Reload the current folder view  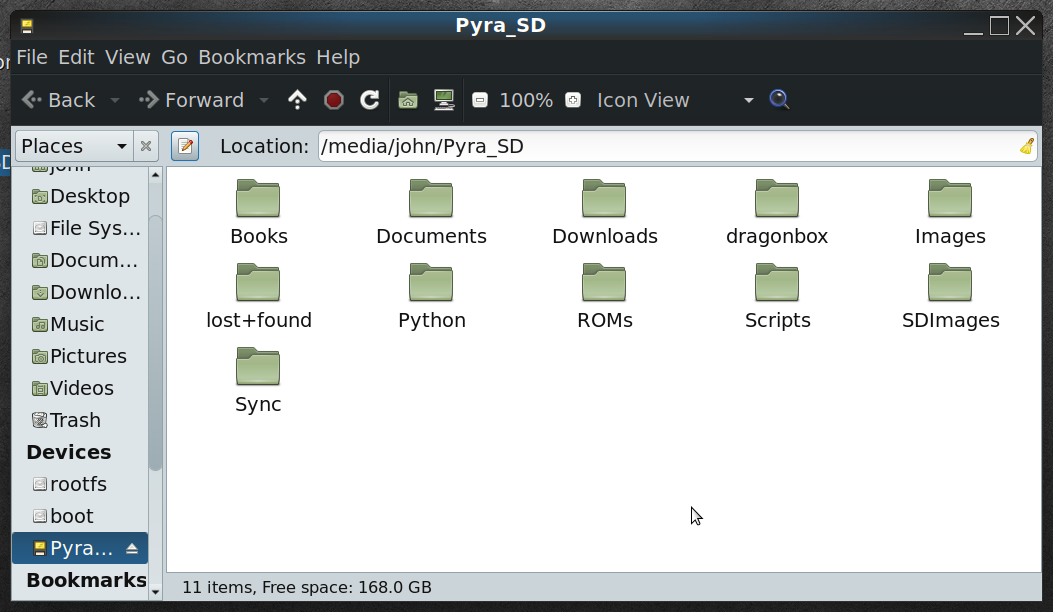(369, 100)
